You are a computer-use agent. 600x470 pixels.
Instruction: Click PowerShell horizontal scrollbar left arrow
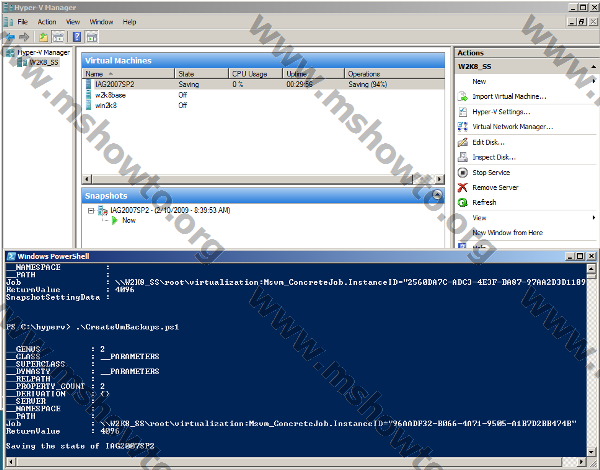[10, 462]
